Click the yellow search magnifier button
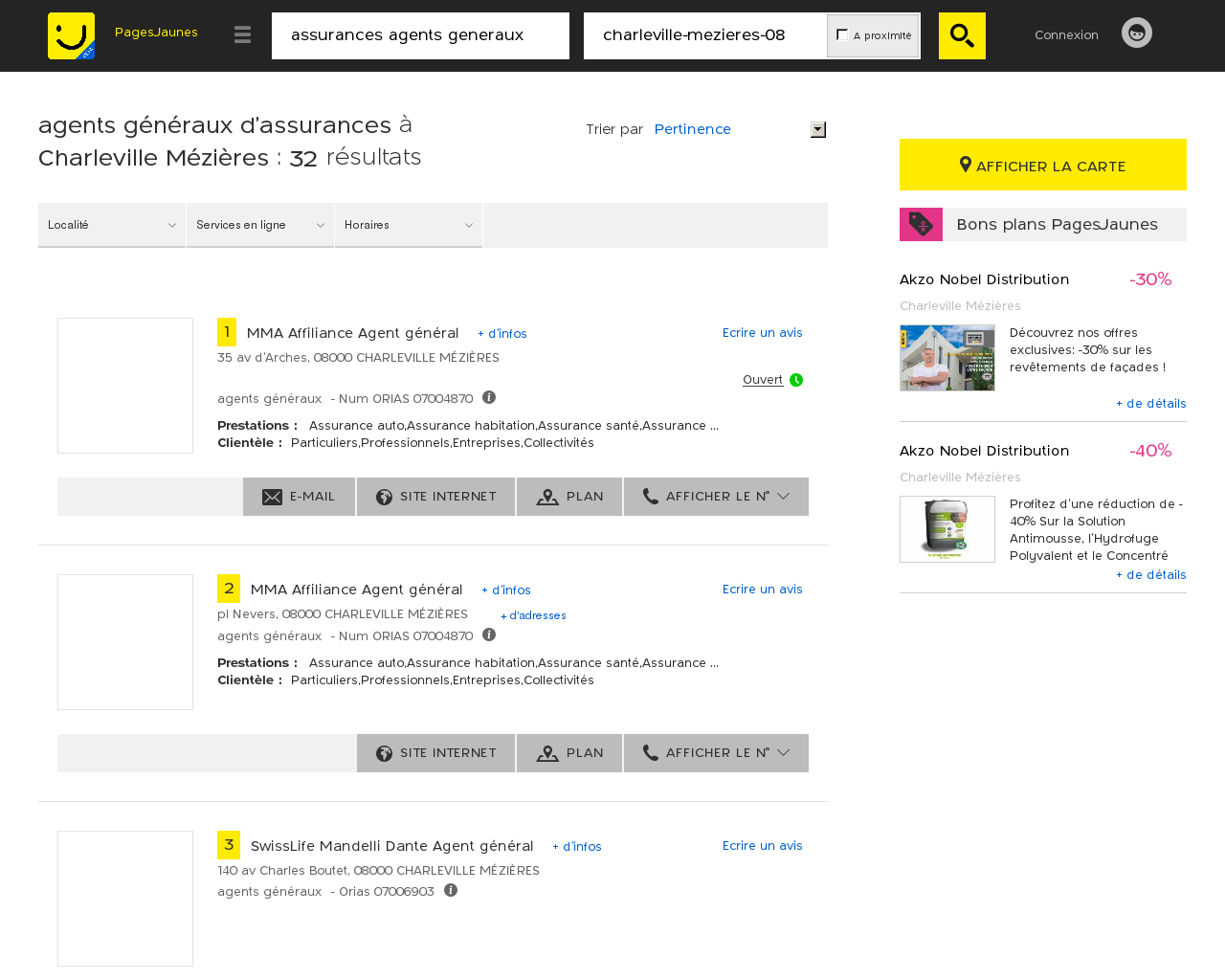 coord(962,35)
